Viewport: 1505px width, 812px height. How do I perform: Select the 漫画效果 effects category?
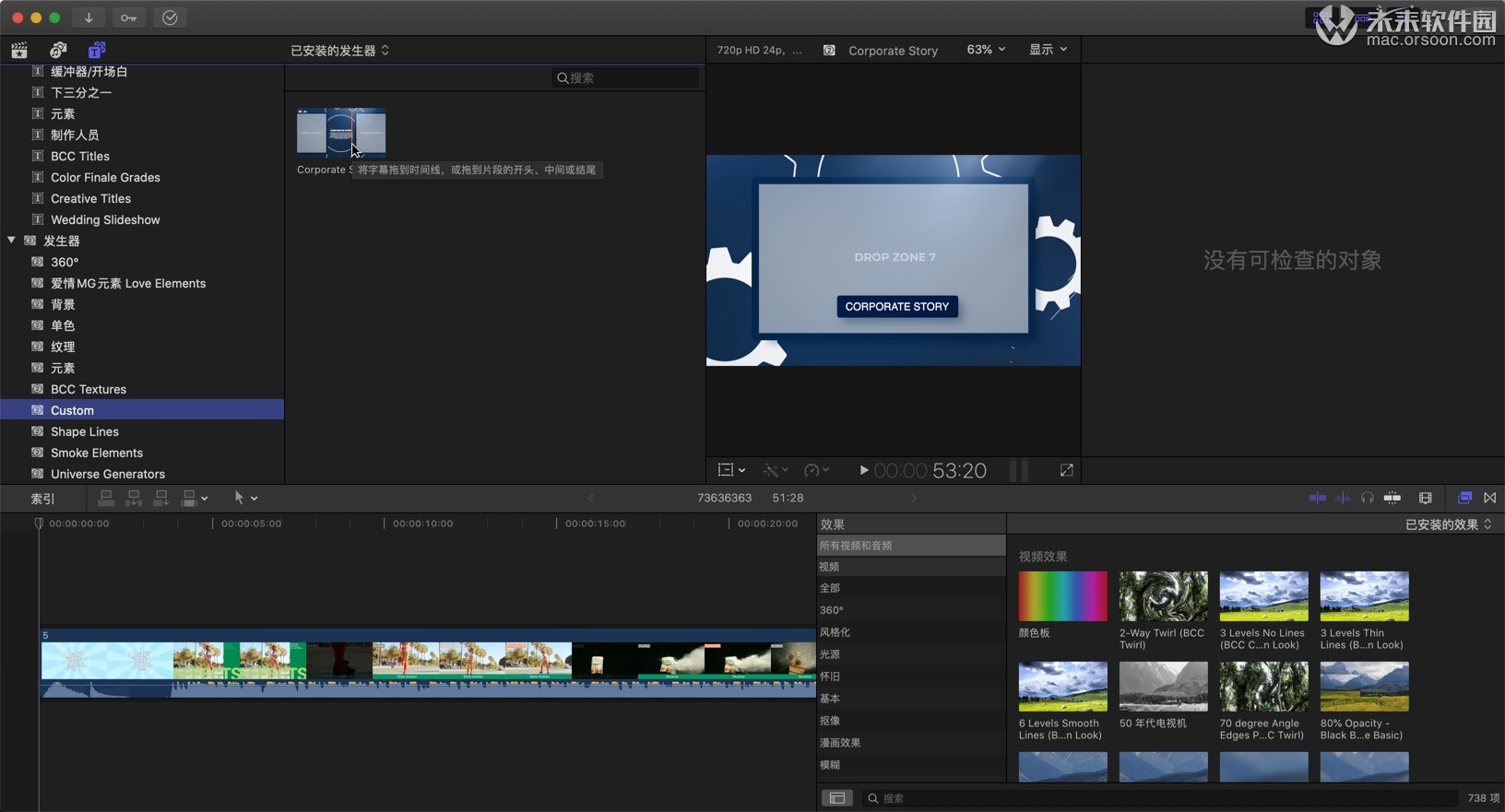(x=911, y=743)
